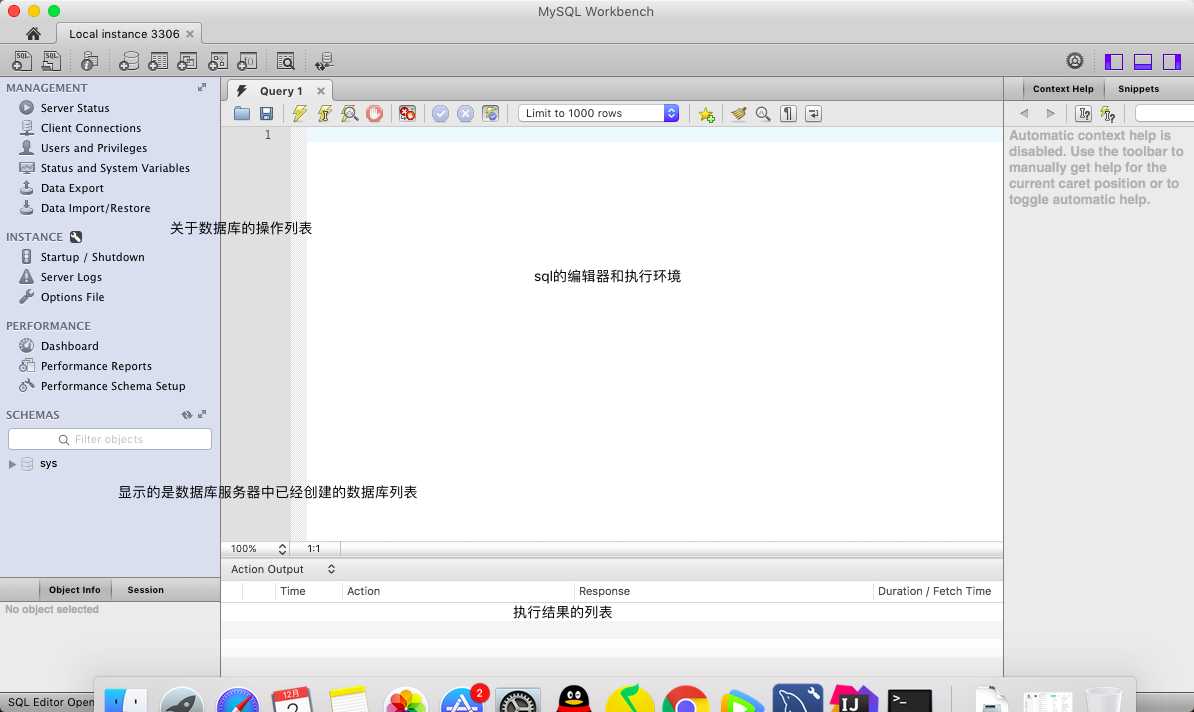The width and height of the screenshot is (1194, 712).
Task: Create a new stored procedure icon
Action: [x=218, y=61]
